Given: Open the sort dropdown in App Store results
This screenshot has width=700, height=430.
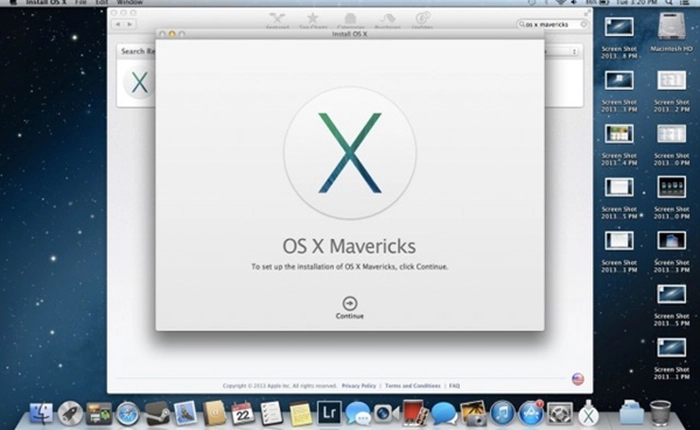Looking at the screenshot, I should pos(574,52).
